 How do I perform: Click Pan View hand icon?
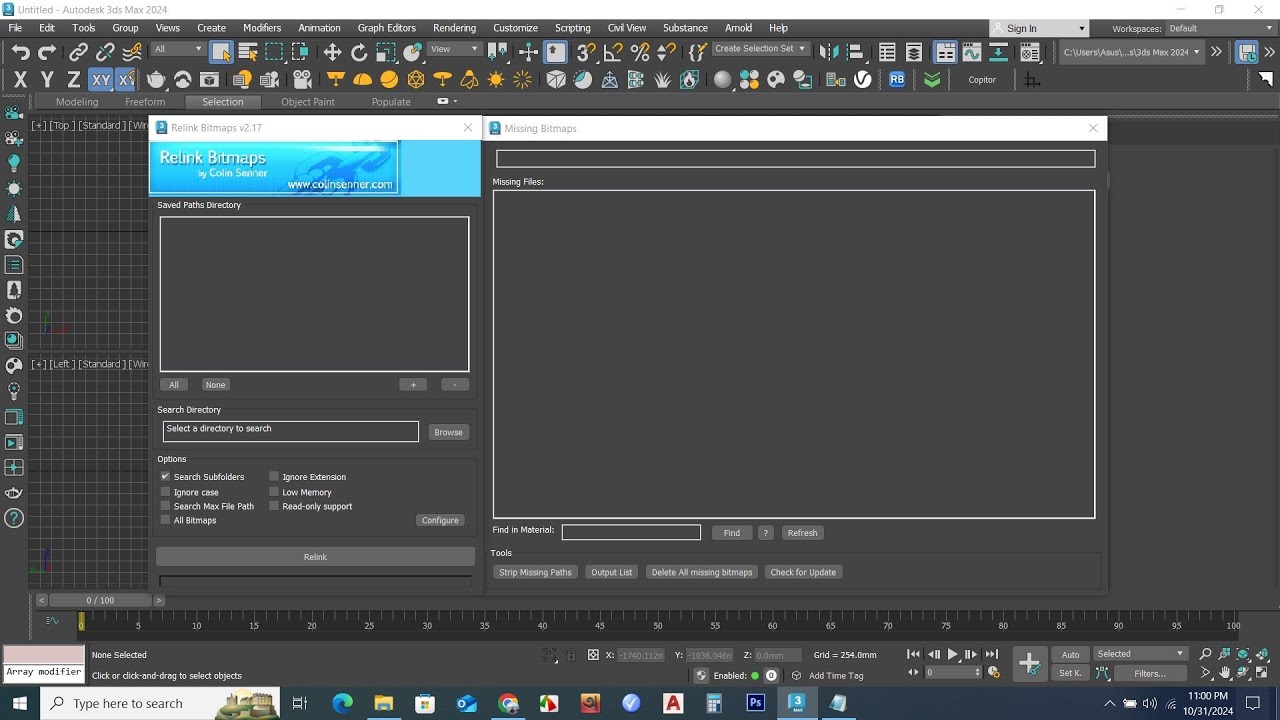1225,673
